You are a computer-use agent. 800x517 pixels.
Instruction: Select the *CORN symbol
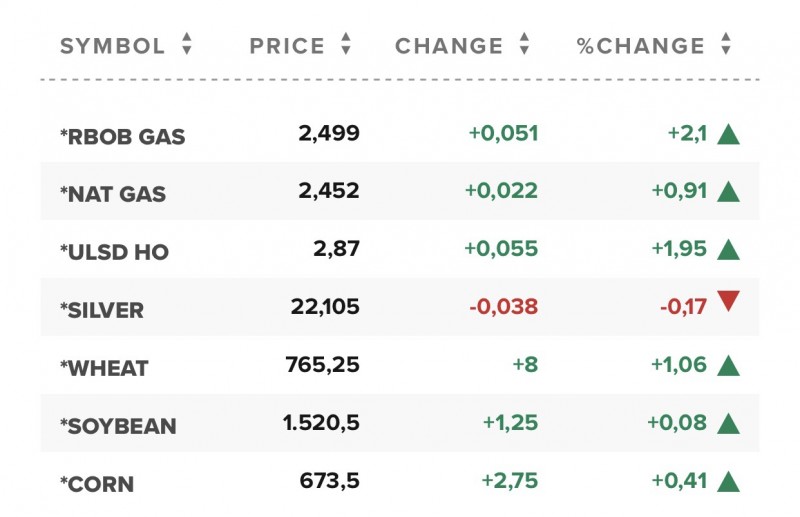tap(97, 484)
